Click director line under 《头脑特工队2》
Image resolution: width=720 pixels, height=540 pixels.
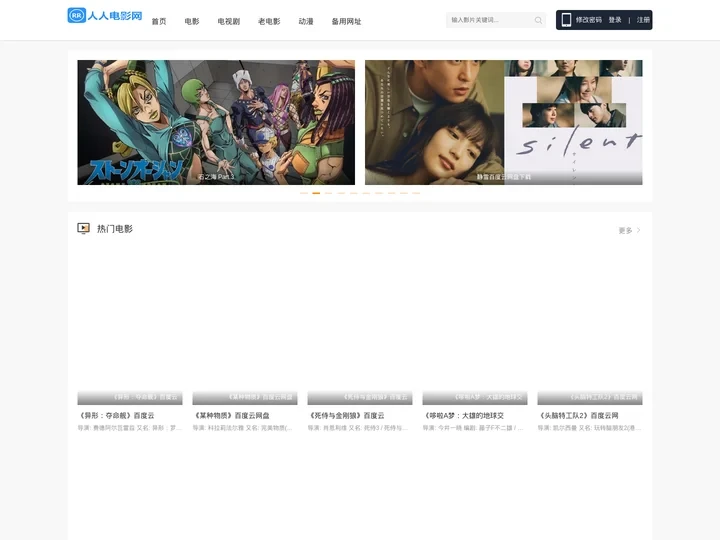pos(590,428)
